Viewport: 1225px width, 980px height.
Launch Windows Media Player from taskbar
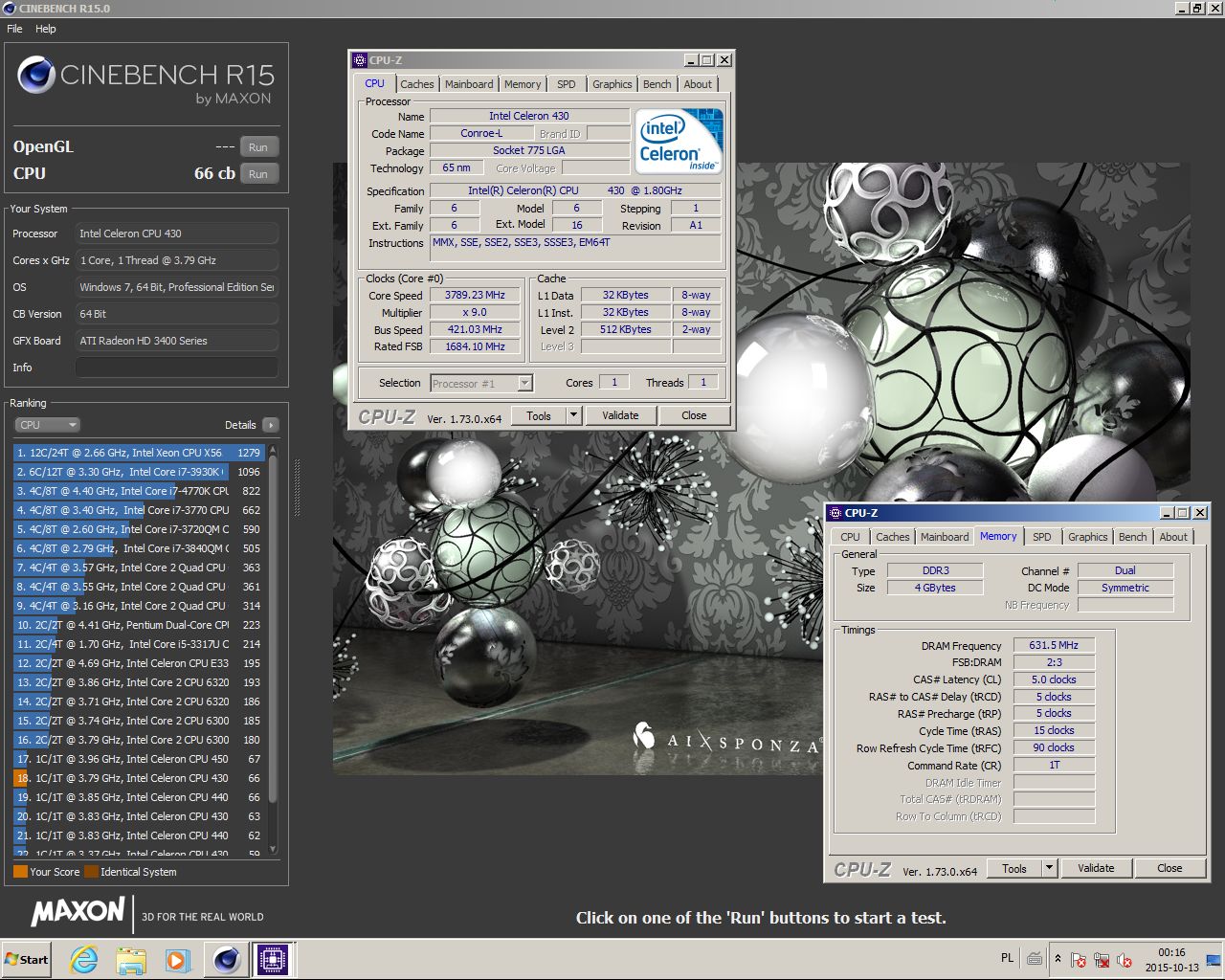(x=176, y=959)
